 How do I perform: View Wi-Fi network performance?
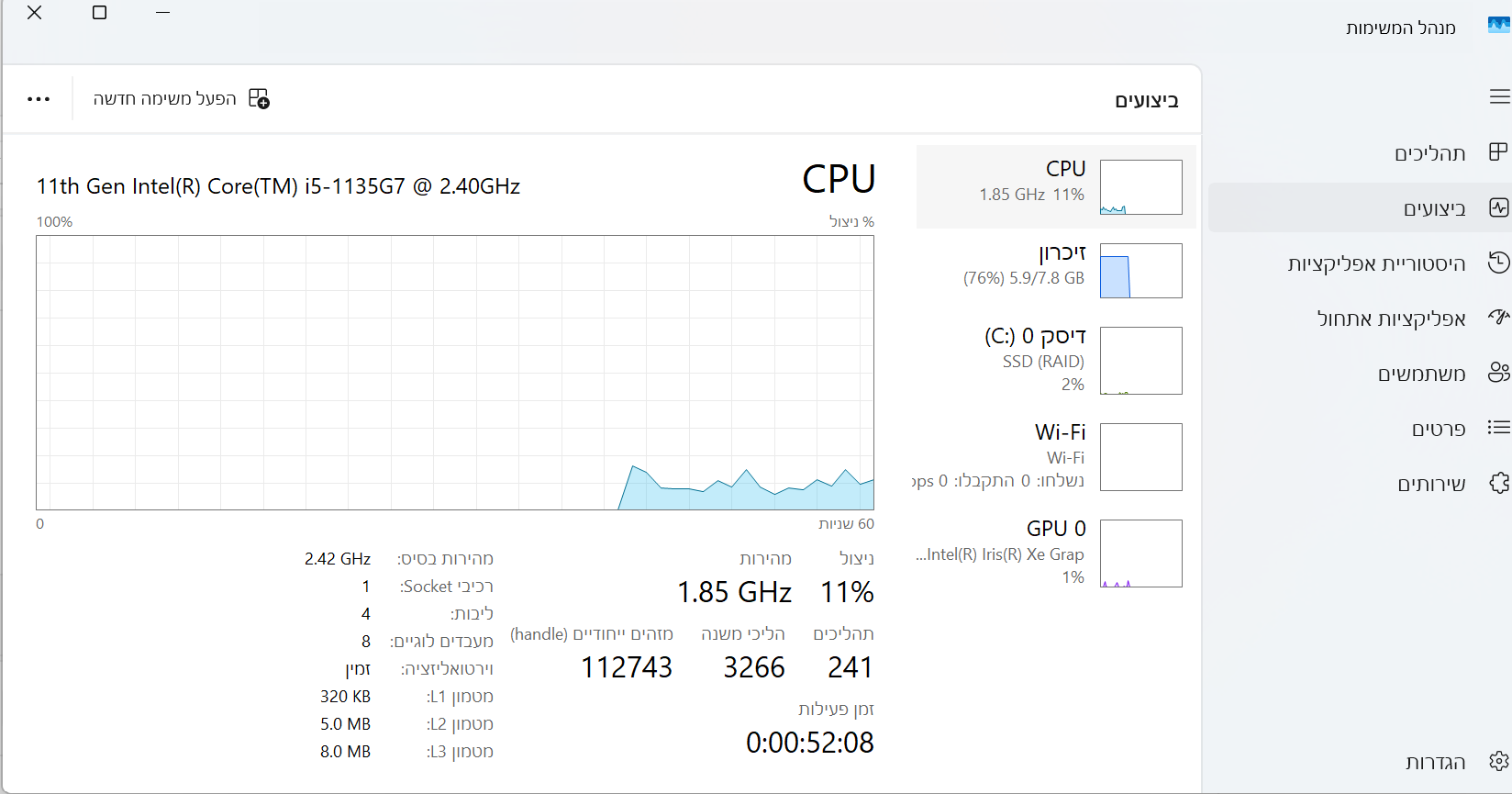[1055, 456]
